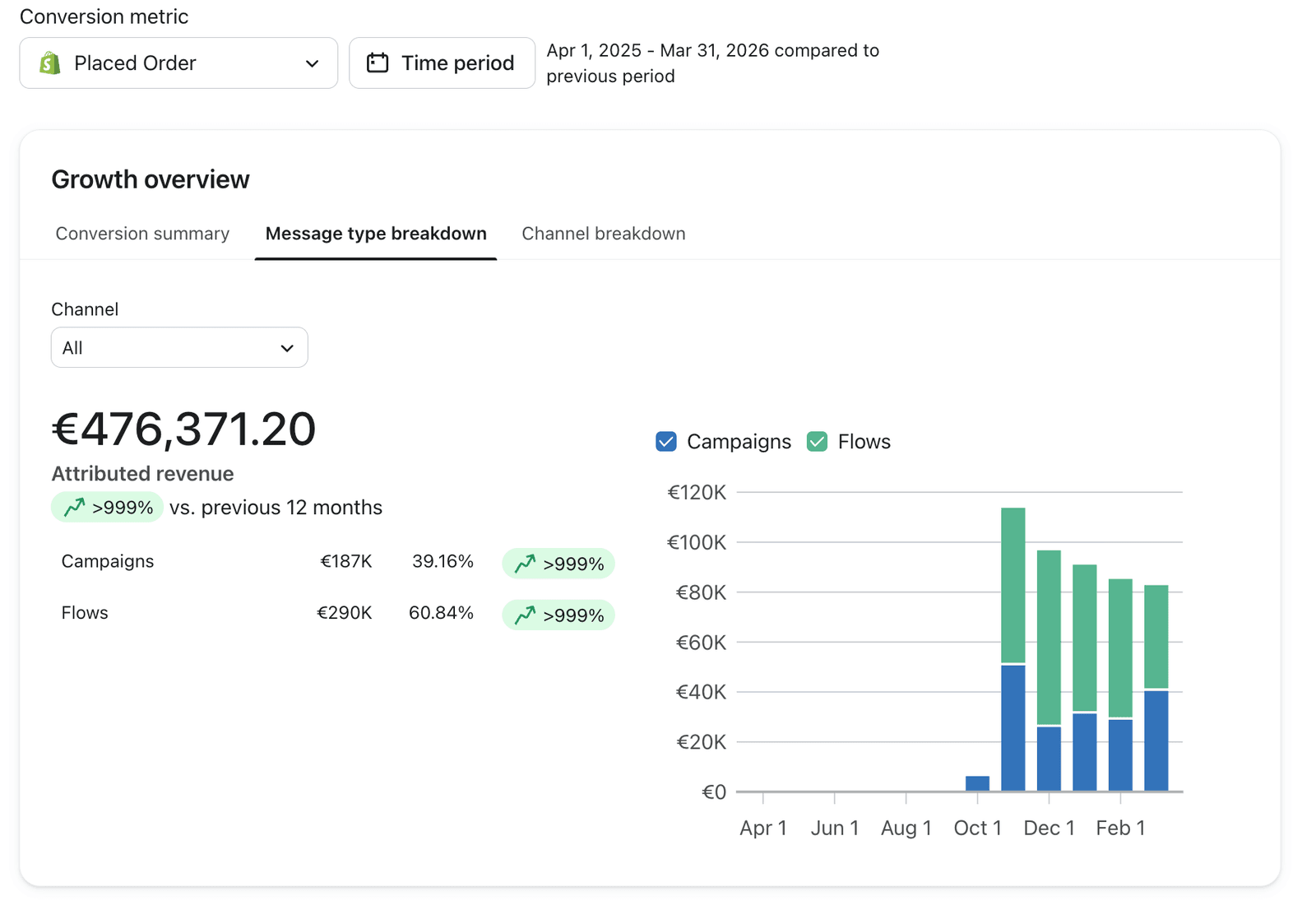
Task: Click the small blue bar at Oct 1
Action: tap(977, 783)
